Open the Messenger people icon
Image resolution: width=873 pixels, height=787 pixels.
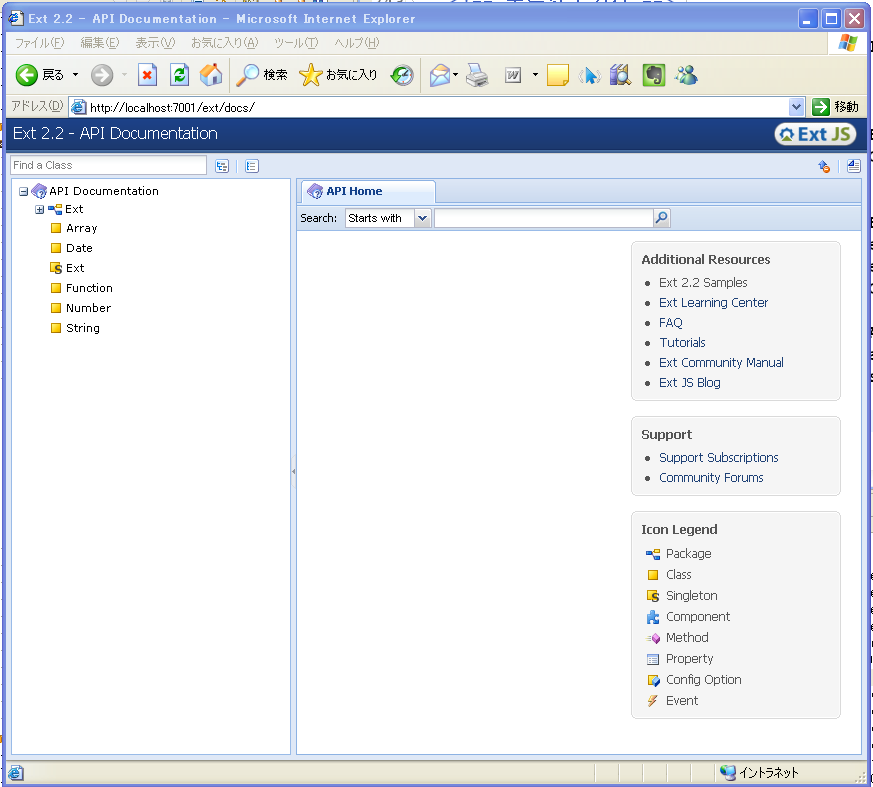coord(686,75)
